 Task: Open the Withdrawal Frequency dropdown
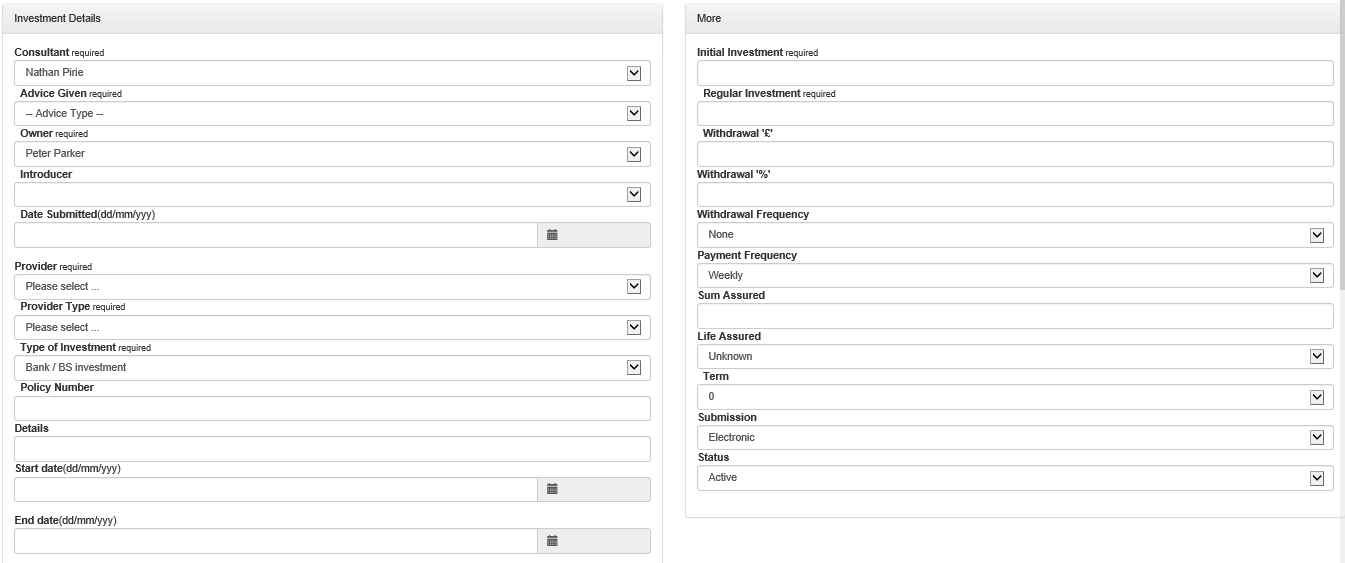tap(1015, 235)
